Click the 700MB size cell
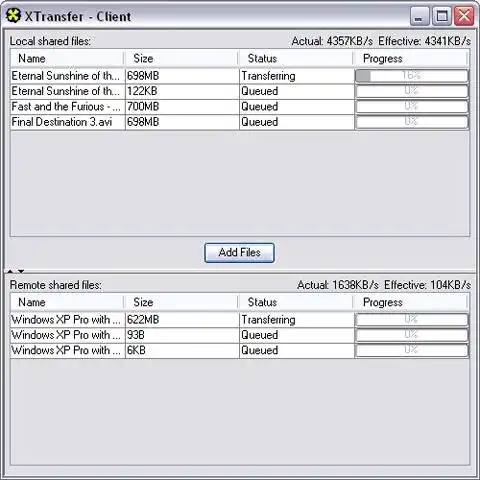The height and width of the screenshot is (480, 480). point(182,107)
